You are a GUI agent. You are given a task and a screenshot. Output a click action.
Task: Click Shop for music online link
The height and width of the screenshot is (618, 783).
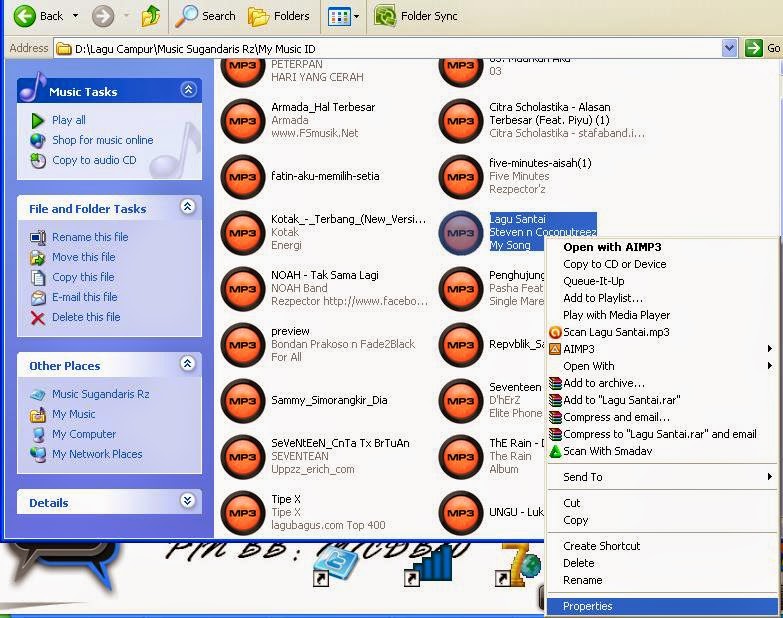tap(103, 140)
